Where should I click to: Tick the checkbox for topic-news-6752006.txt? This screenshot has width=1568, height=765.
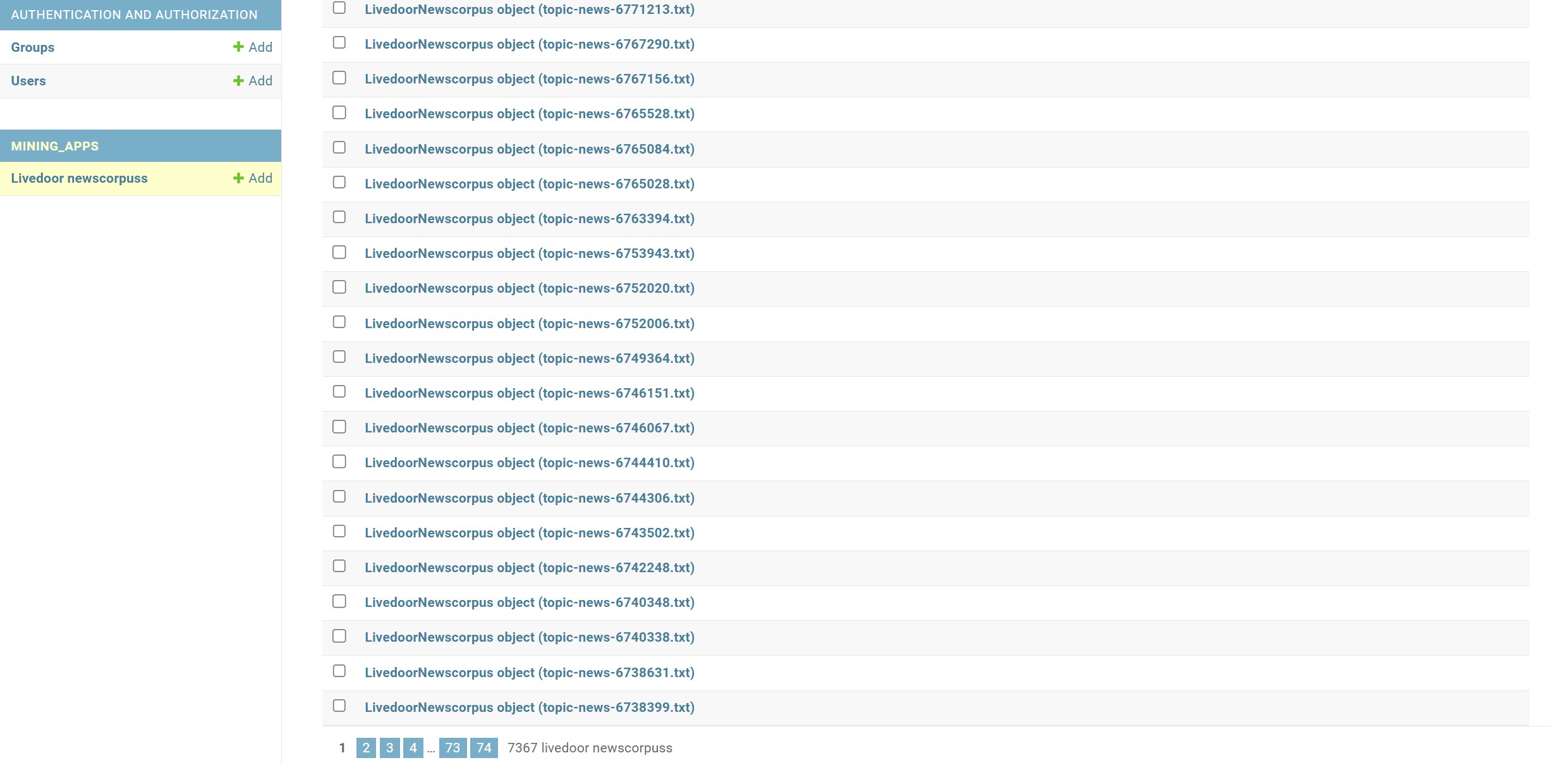(x=339, y=322)
